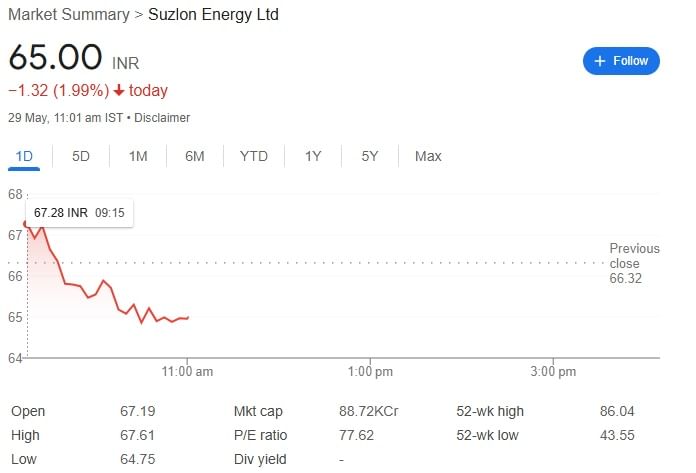
Task: Click the 67.28 INR tooltip
Action: coord(79,213)
